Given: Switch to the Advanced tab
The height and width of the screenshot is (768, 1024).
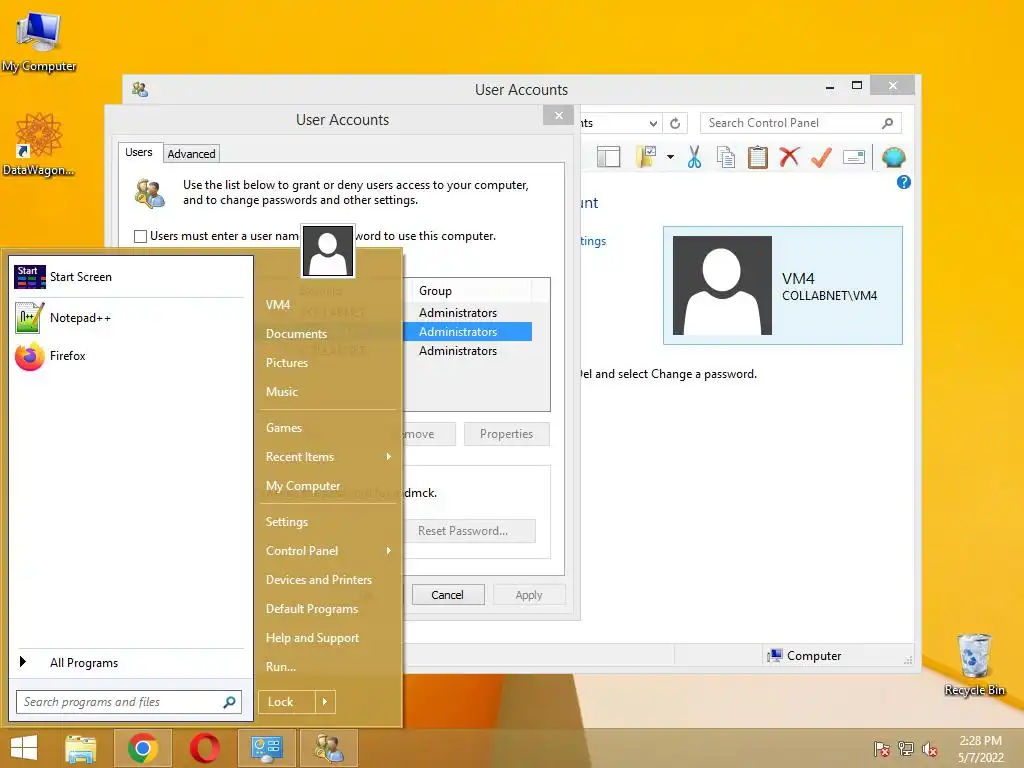Looking at the screenshot, I should 191,153.
